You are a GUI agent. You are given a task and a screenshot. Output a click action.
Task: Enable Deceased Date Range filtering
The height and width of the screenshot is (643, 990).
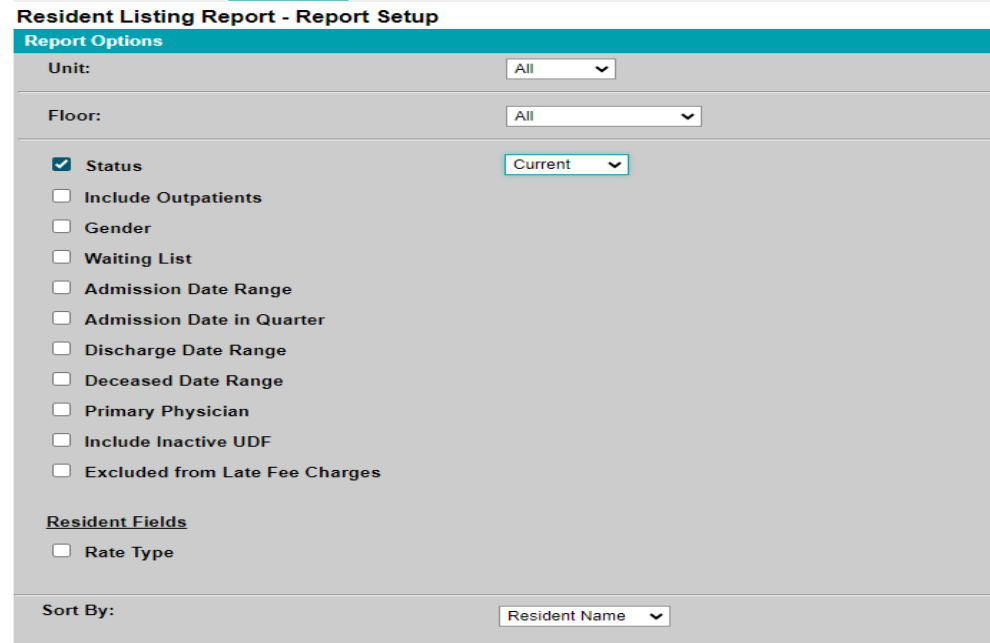[62, 380]
